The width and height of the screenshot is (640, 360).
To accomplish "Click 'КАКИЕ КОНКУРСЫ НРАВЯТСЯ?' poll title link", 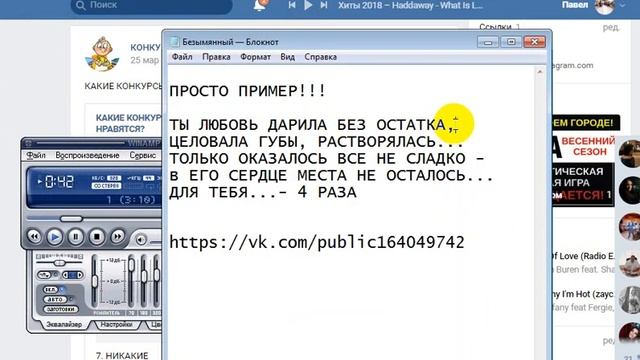I will [129, 123].
